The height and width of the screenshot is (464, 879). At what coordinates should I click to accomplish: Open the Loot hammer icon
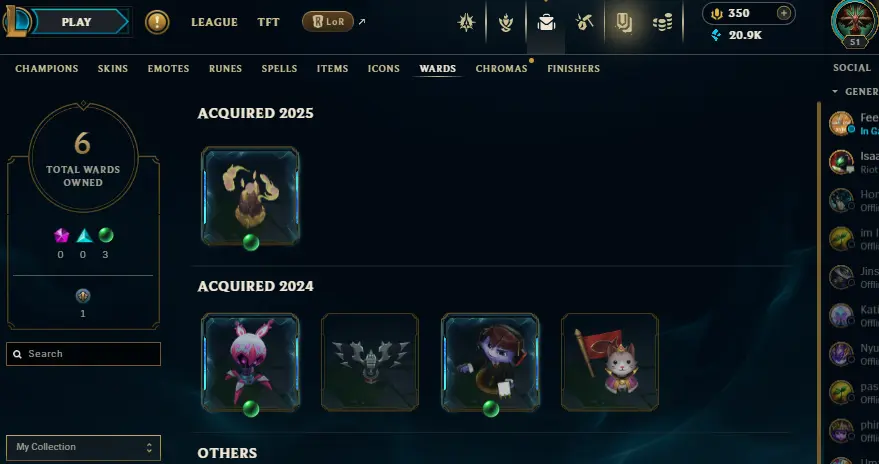[x=584, y=22]
